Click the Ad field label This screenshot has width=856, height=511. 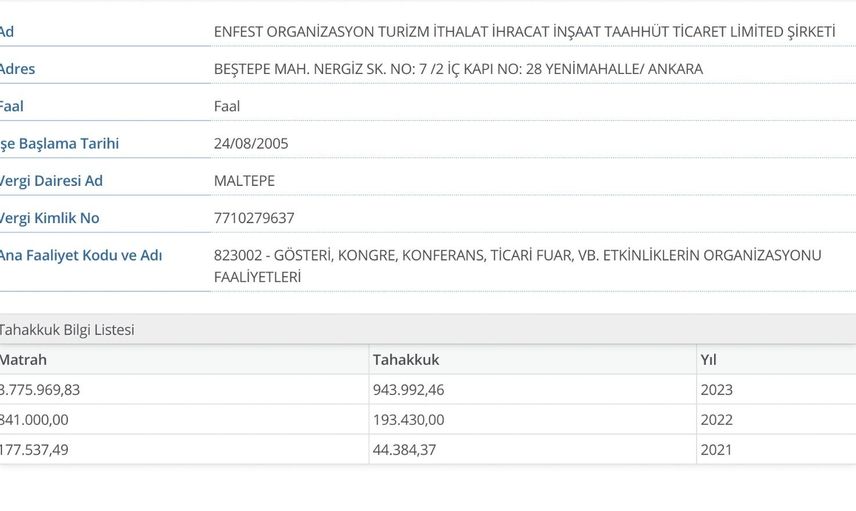pyautogui.click(x=7, y=32)
